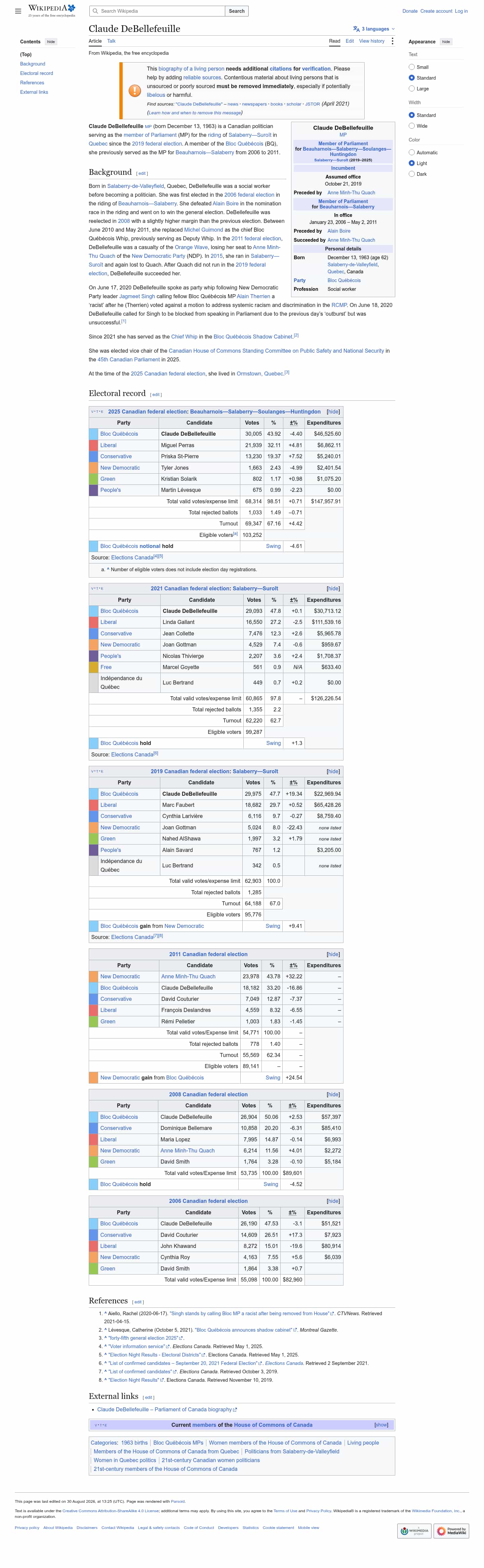Screen dimensions: 484x1568
Task: Hide the Appearance panel
Action: click(x=446, y=42)
